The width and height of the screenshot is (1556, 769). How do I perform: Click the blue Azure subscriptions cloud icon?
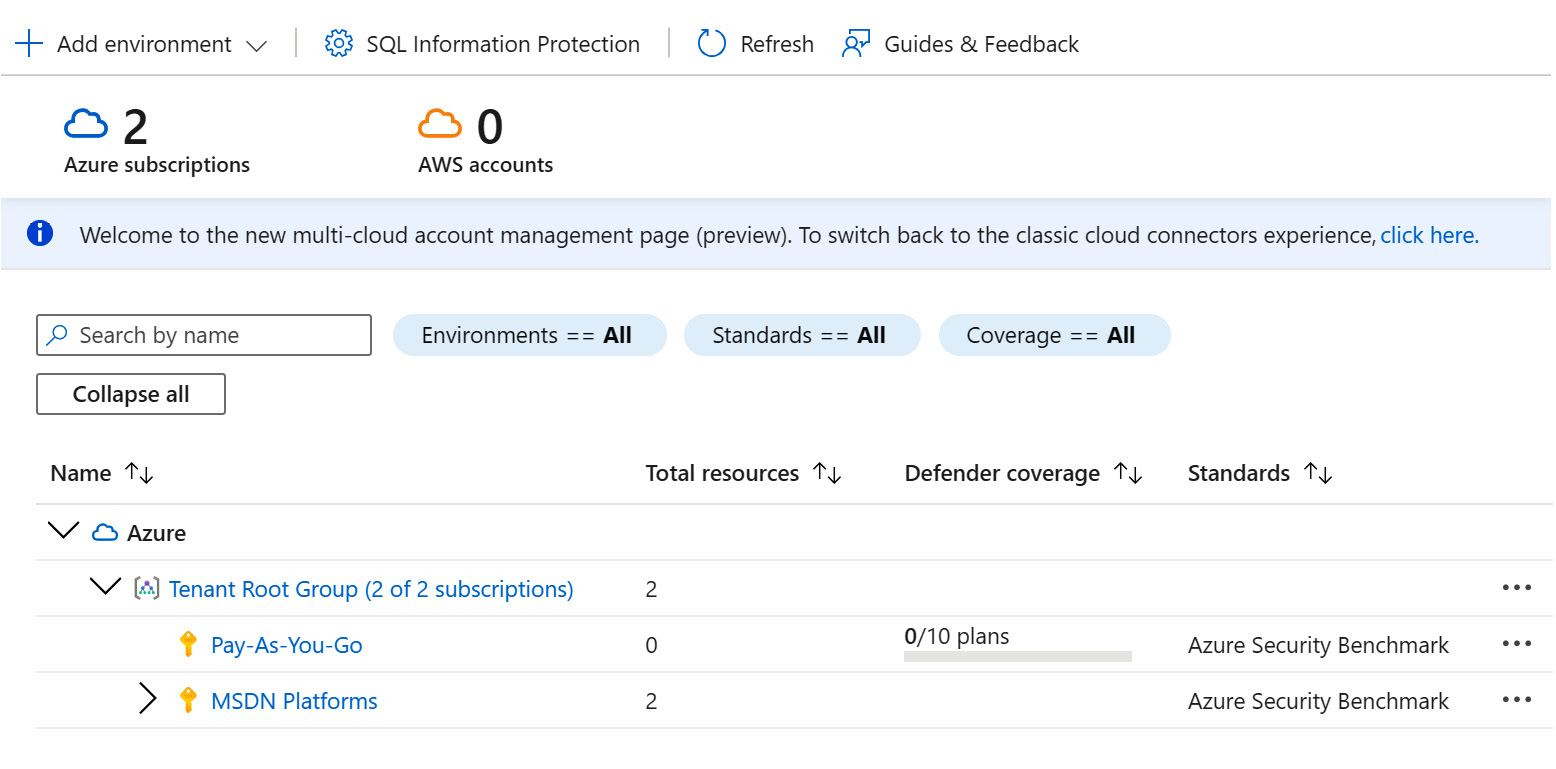pos(86,125)
